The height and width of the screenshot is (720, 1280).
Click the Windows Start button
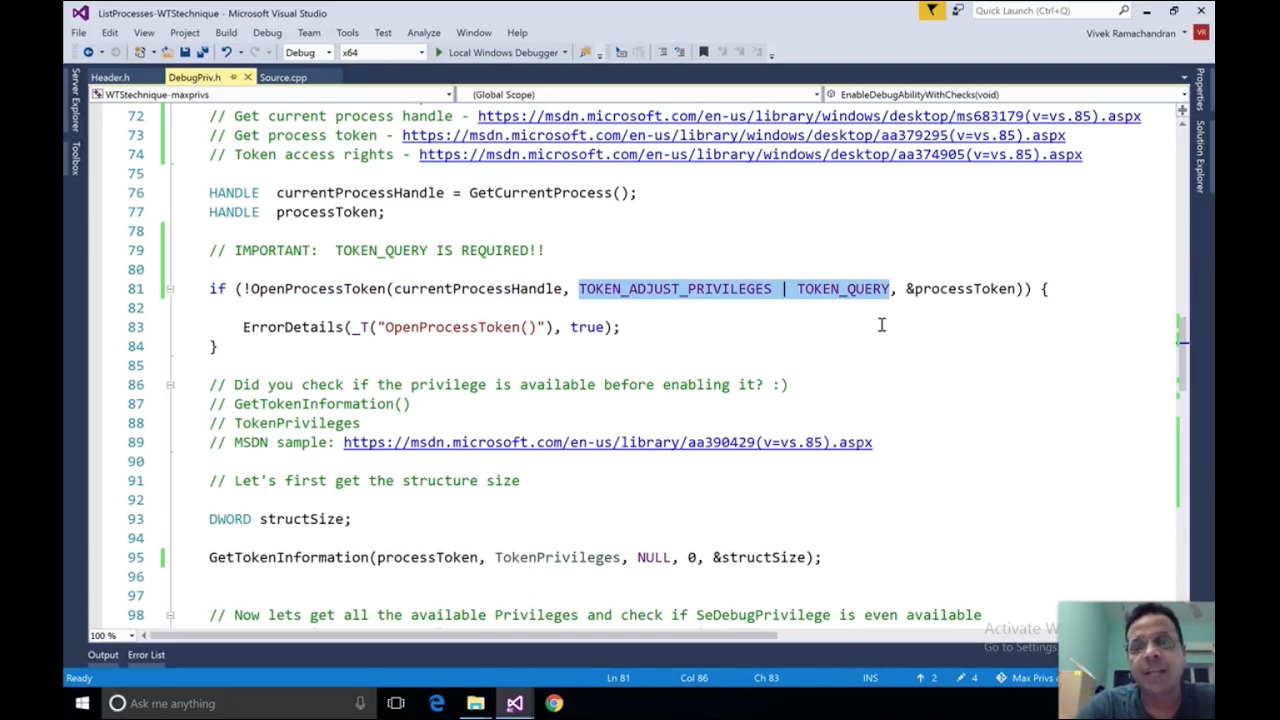pos(82,703)
